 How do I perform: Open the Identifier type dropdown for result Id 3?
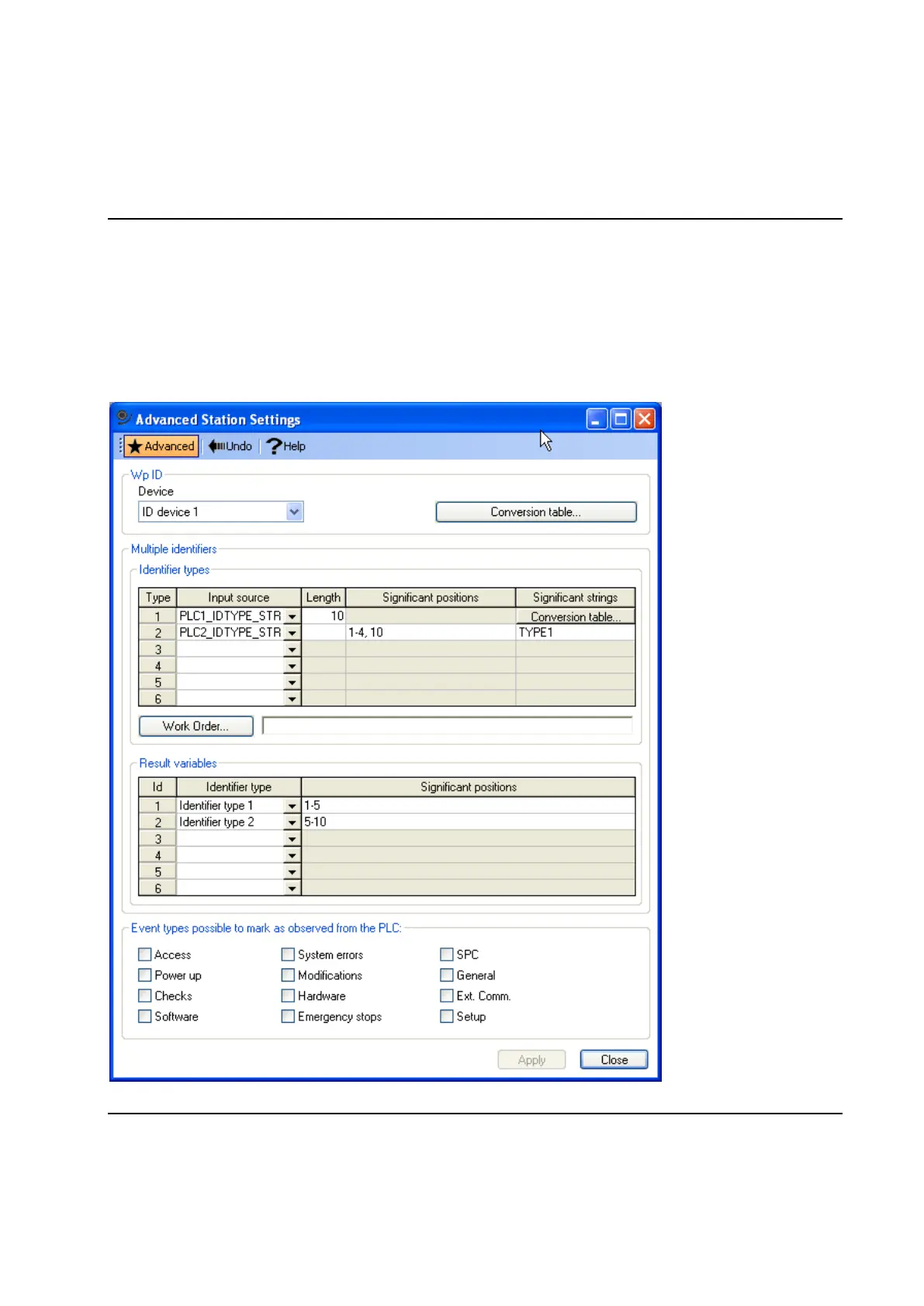(292, 839)
